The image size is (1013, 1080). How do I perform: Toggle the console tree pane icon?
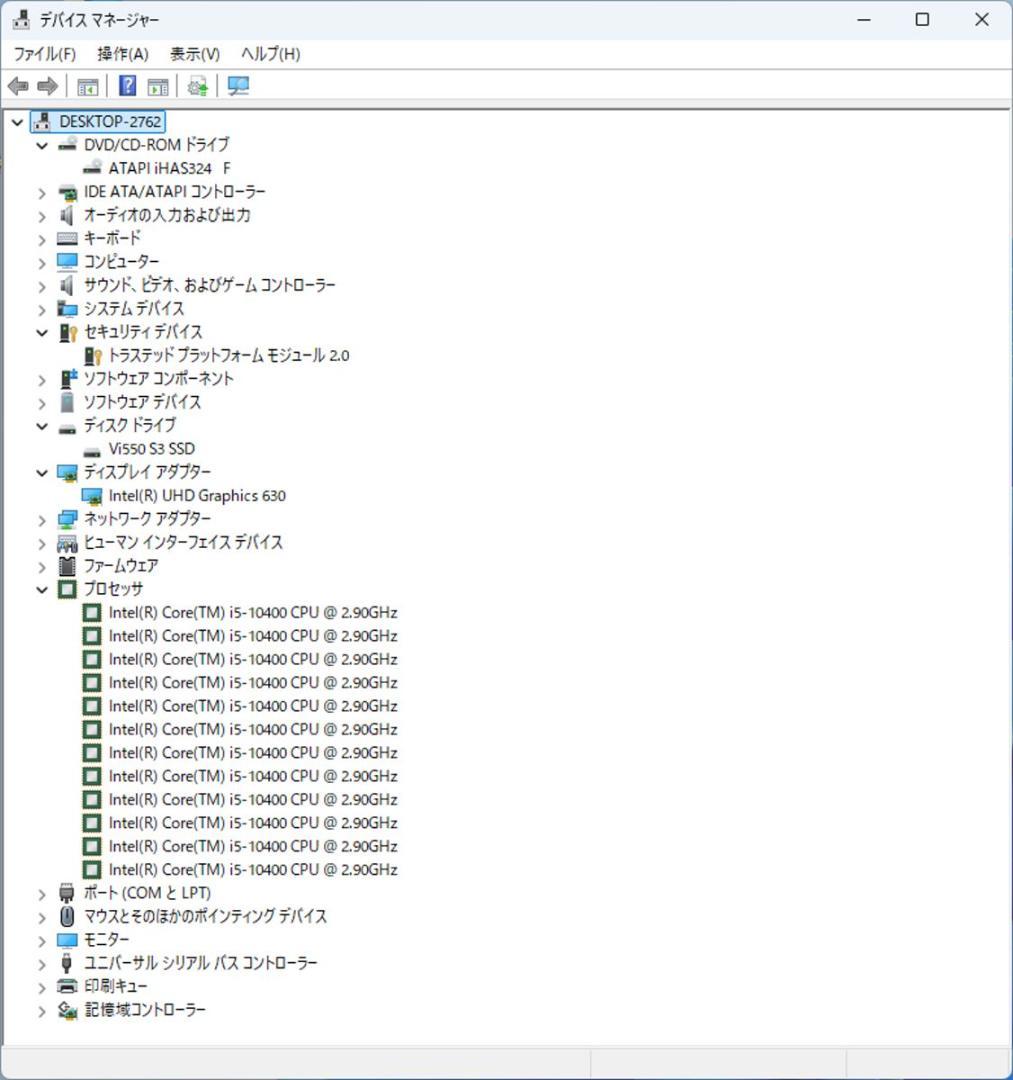(86, 86)
